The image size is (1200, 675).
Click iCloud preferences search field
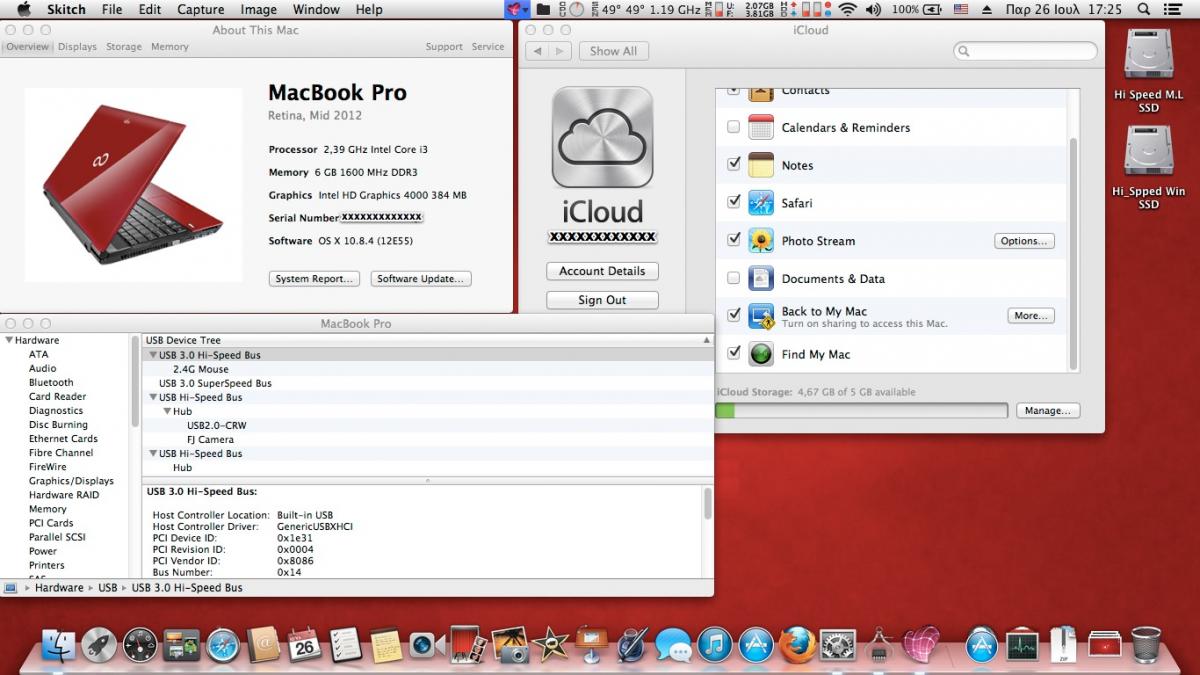click(x=1025, y=51)
